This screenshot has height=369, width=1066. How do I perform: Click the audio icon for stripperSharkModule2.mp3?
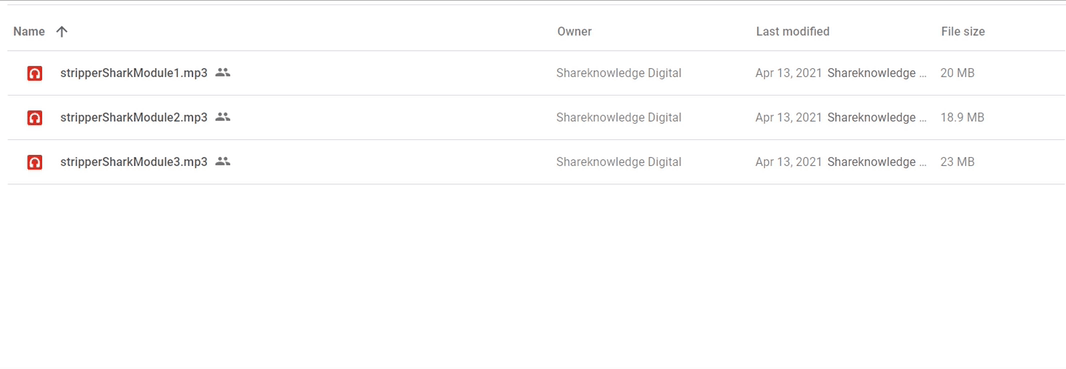[x=35, y=118]
